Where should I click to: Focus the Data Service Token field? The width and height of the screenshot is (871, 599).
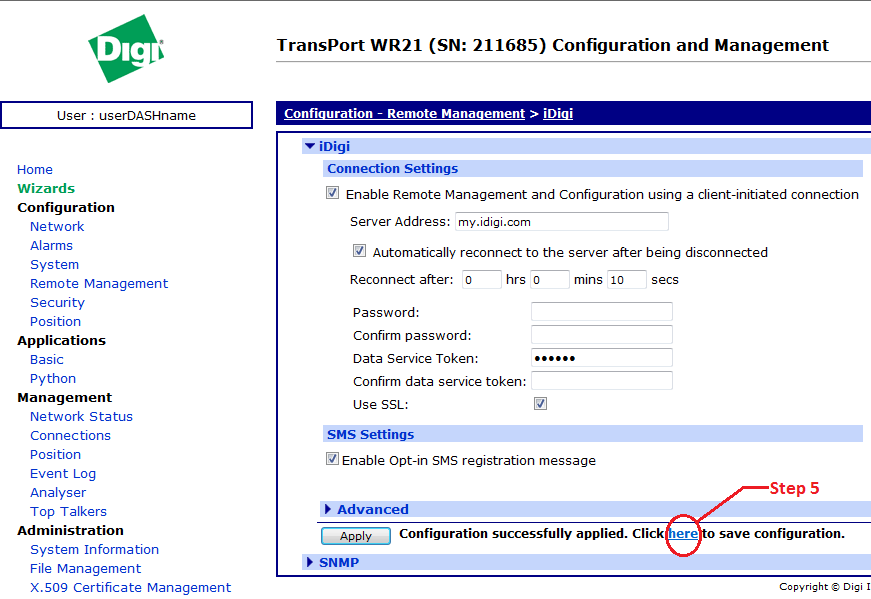tap(601, 358)
